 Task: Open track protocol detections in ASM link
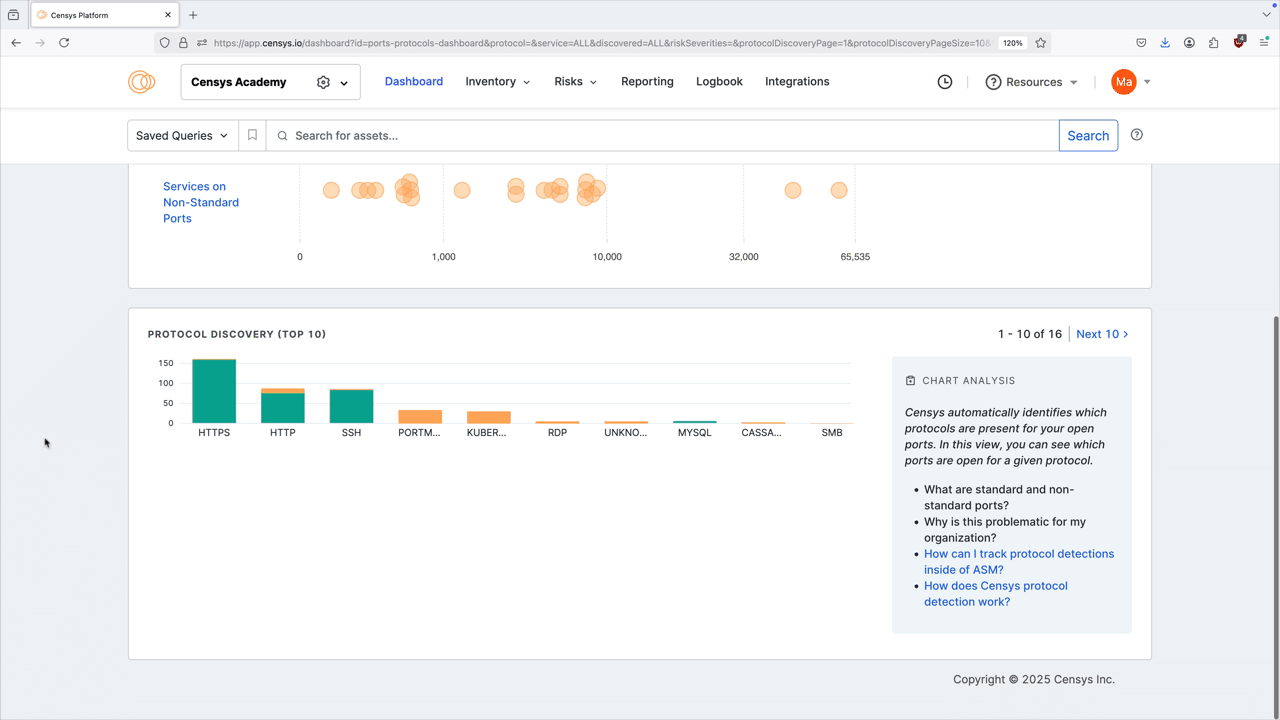click(1019, 562)
